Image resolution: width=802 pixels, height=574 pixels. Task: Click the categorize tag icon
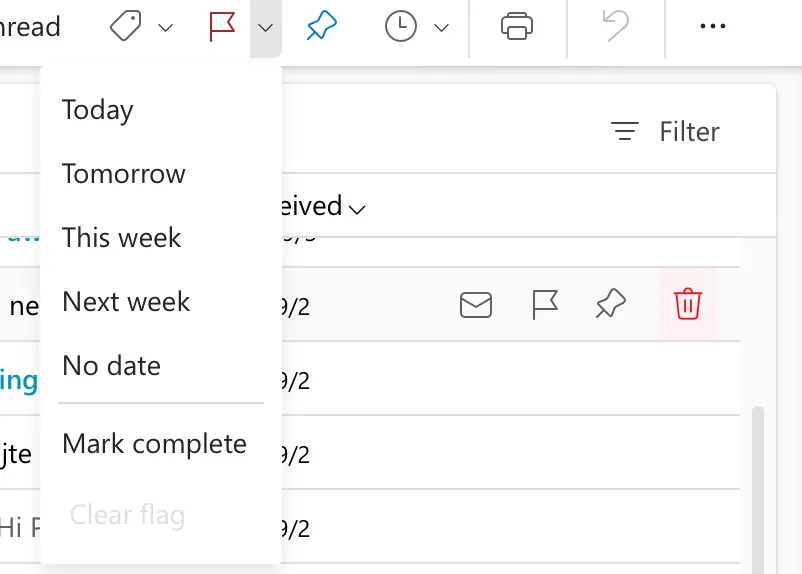point(126,27)
